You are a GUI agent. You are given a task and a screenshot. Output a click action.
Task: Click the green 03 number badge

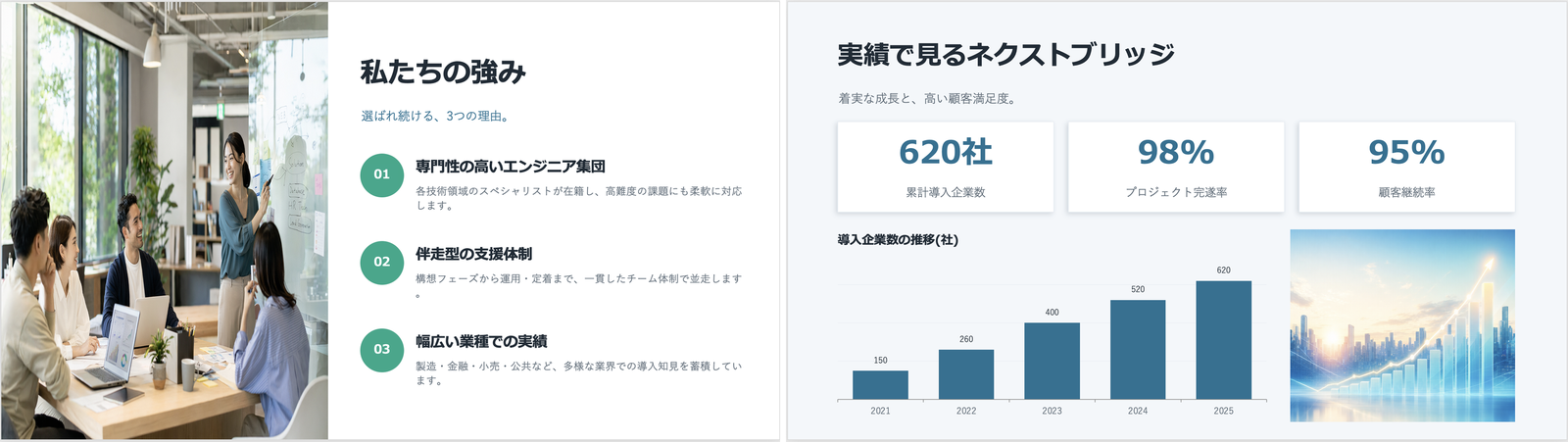coord(382,350)
